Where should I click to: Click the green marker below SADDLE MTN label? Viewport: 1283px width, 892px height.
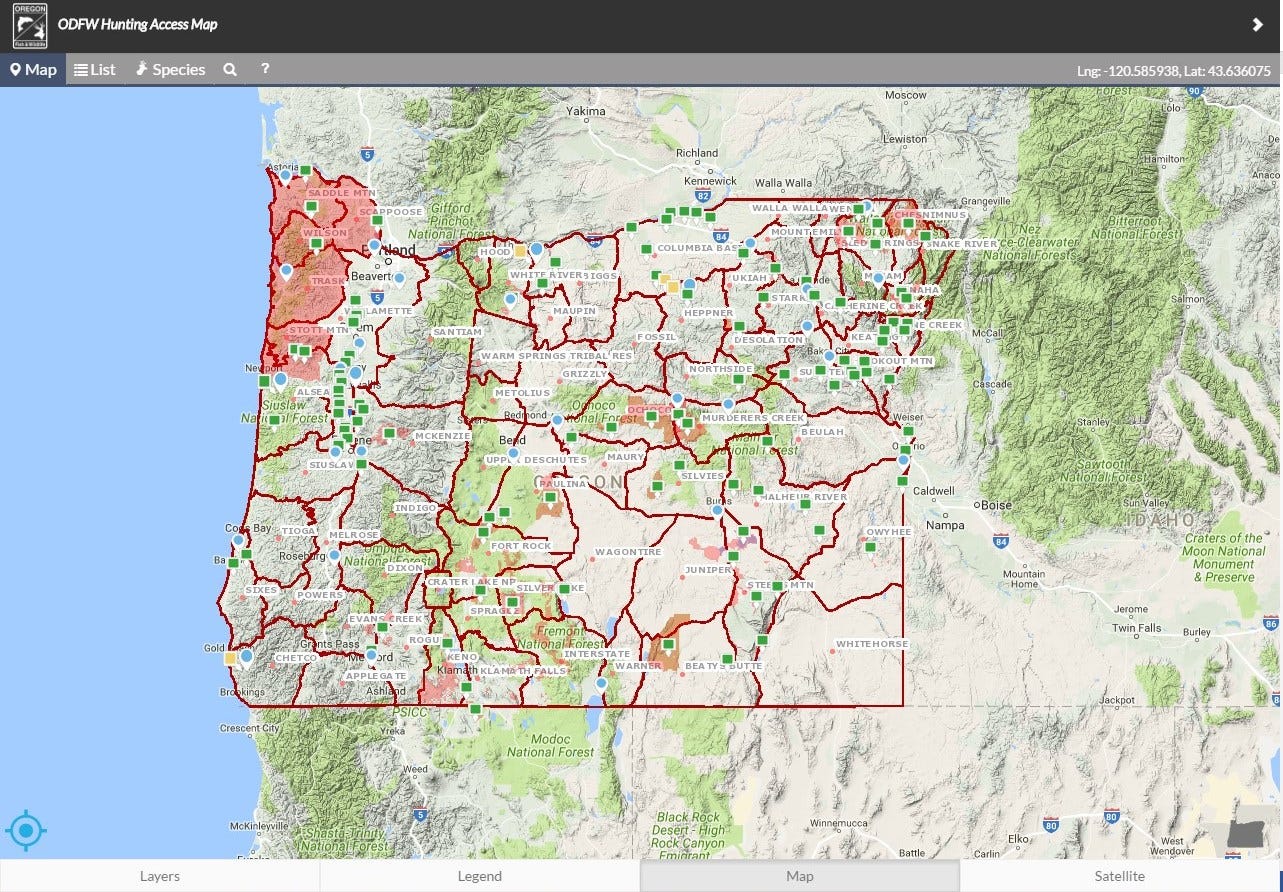[x=311, y=207]
